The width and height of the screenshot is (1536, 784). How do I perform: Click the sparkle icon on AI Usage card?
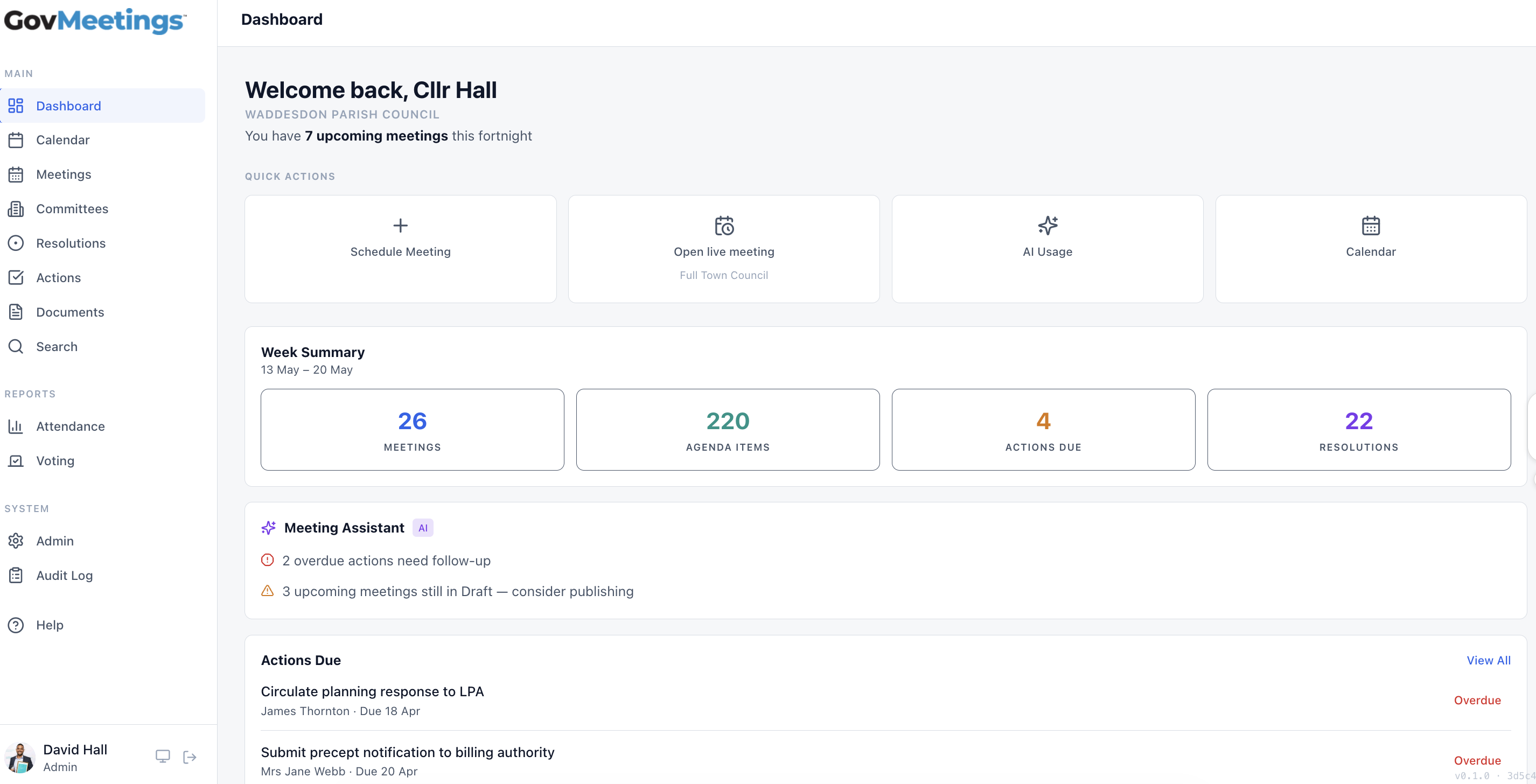coord(1048,226)
